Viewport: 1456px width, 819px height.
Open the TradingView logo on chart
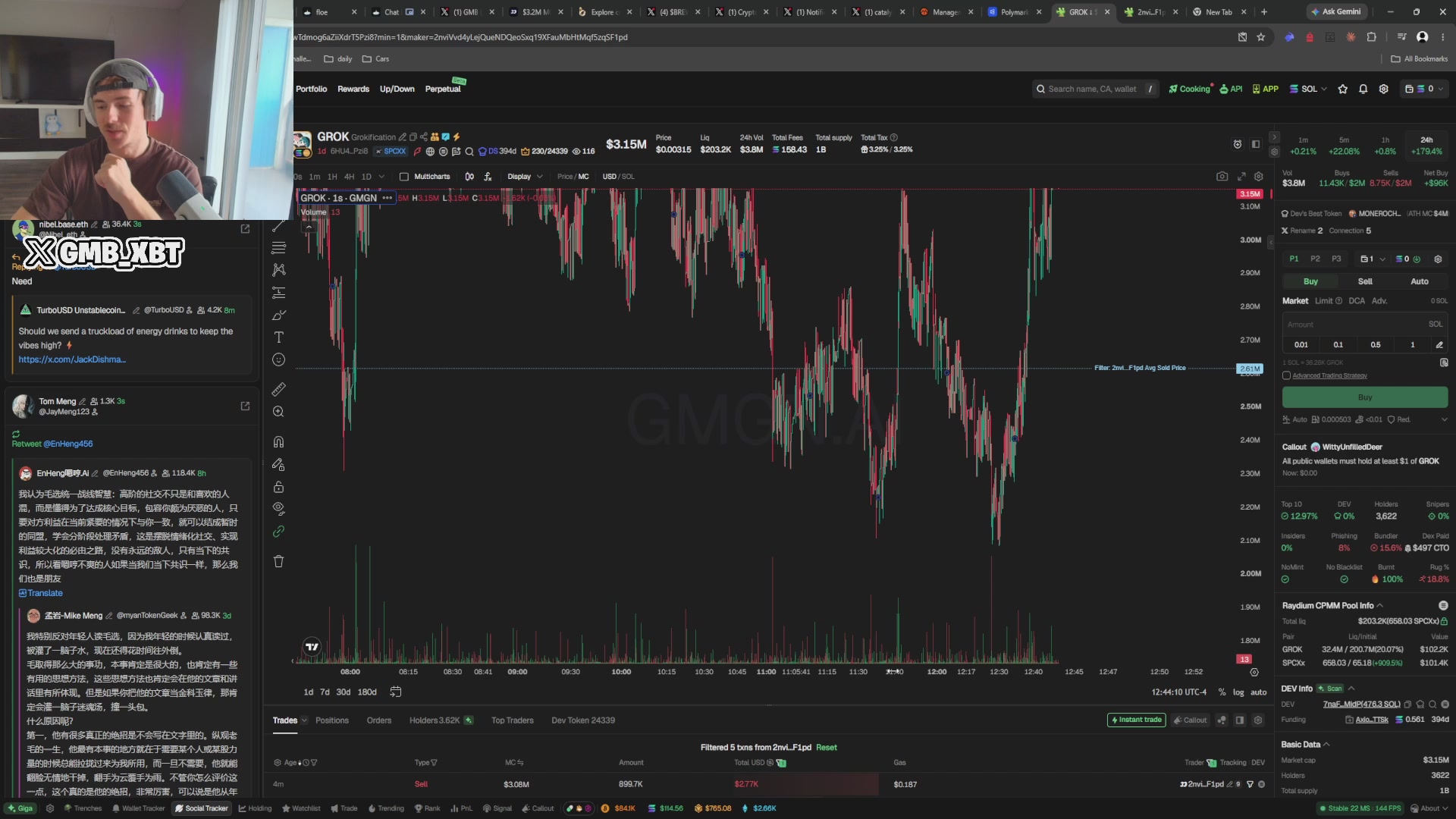[312, 647]
